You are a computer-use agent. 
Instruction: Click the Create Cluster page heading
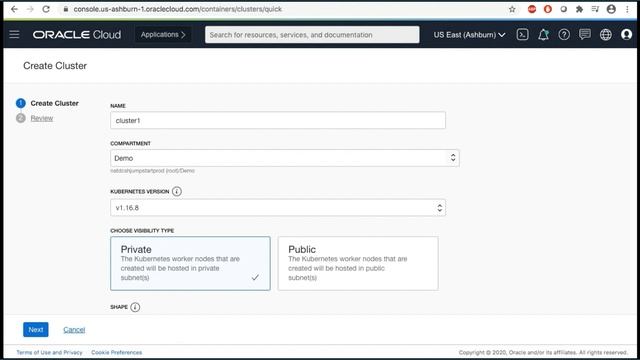click(x=55, y=66)
